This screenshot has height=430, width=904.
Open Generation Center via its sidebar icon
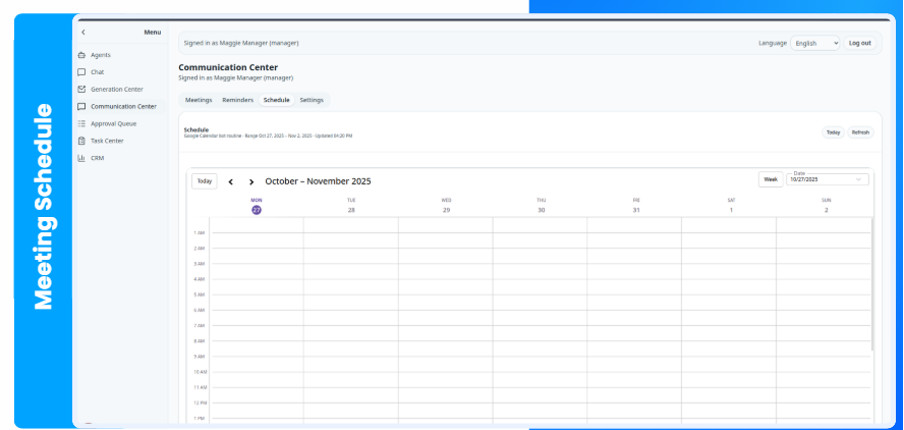81,89
